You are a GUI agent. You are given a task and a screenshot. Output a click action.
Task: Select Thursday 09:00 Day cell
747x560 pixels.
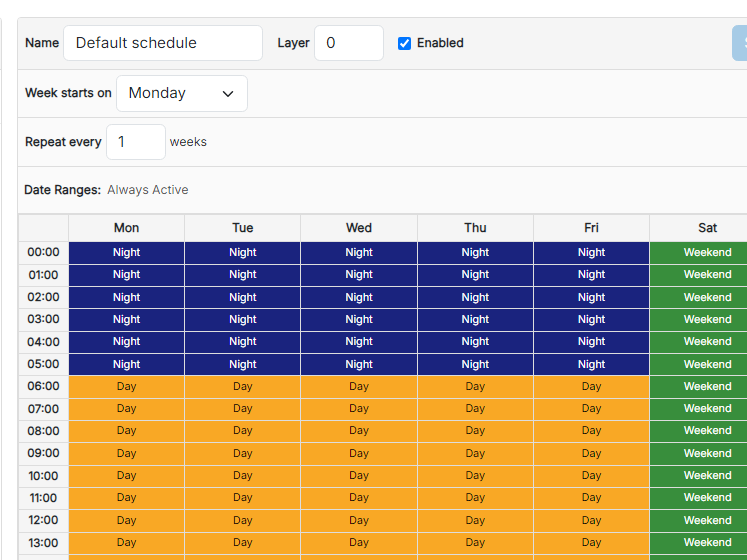(475, 453)
